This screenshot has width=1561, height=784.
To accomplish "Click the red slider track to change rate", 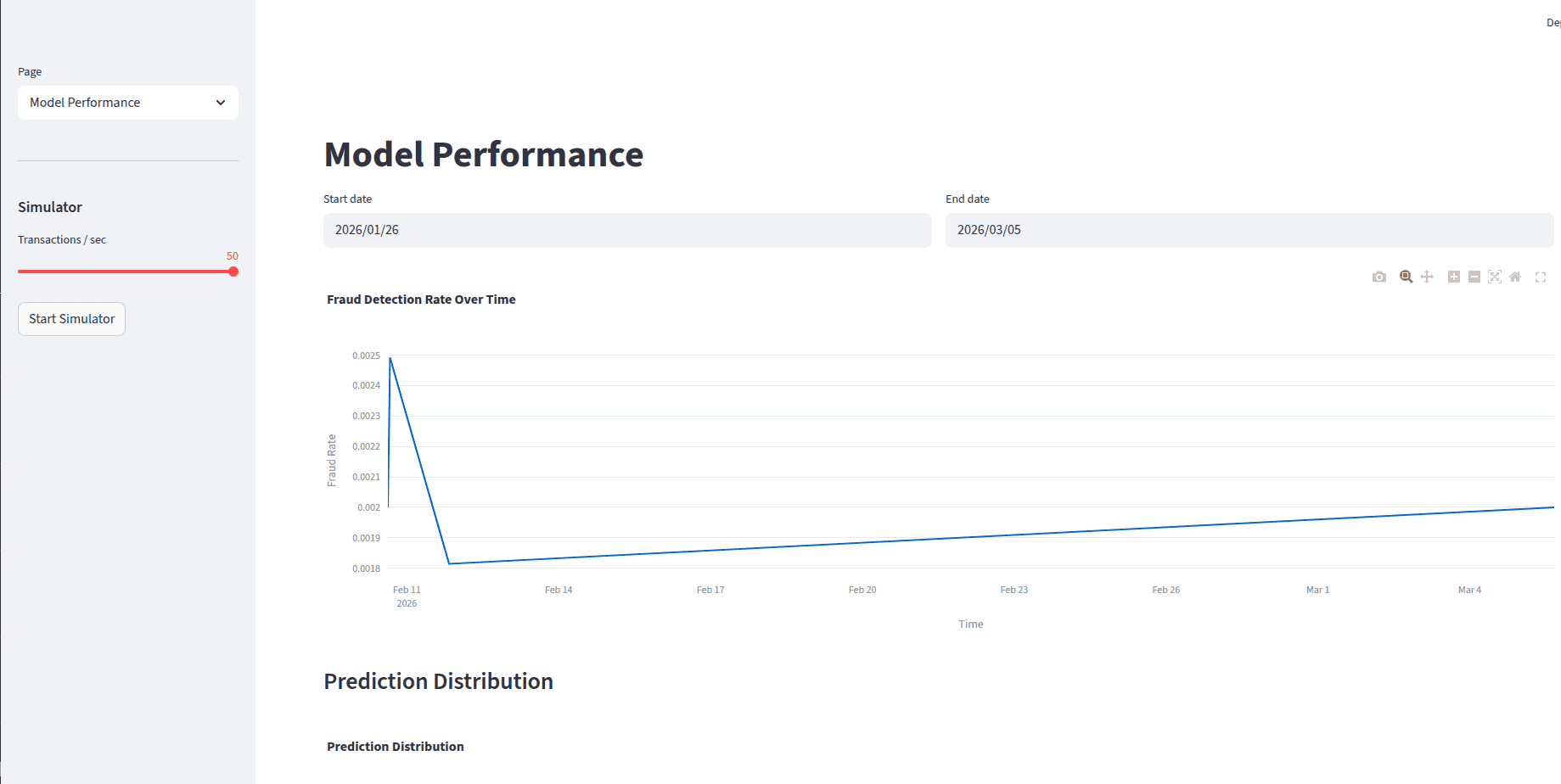I will (x=127, y=272).
